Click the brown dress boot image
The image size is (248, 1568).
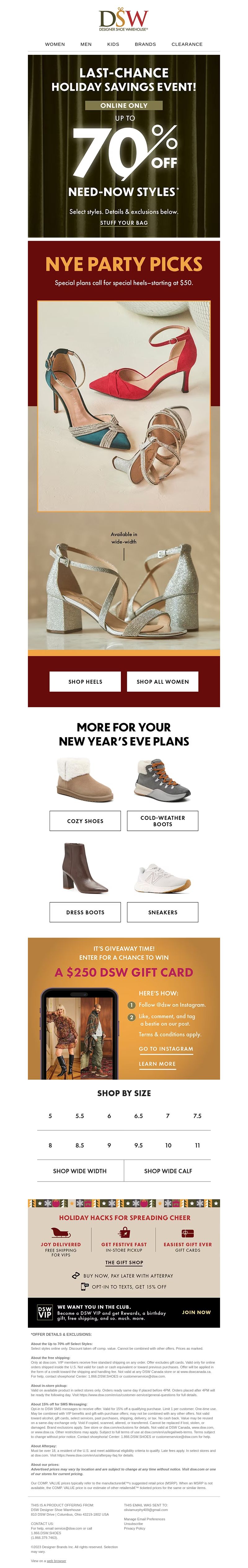point(85,868)
